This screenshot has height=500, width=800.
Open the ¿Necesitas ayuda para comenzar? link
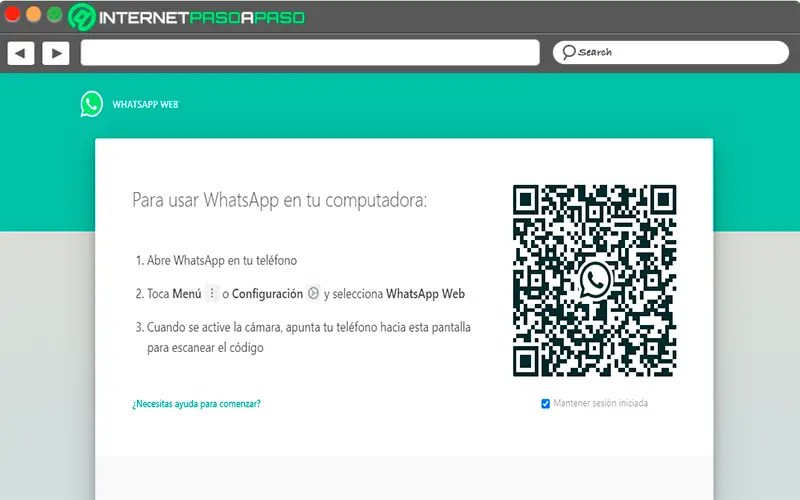pyautogui.click(x=196, y=404)
